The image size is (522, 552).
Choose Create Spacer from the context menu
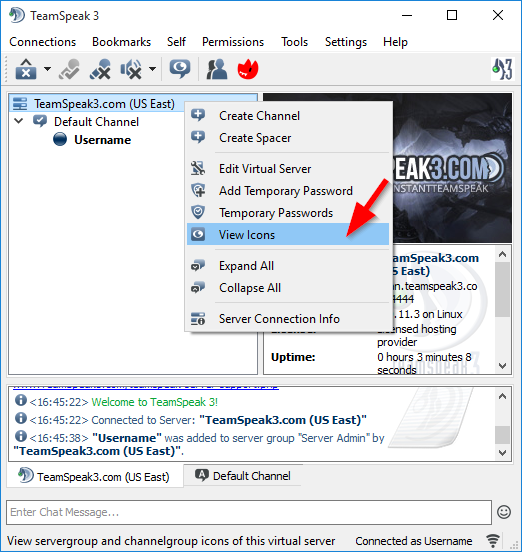point(288,138)
